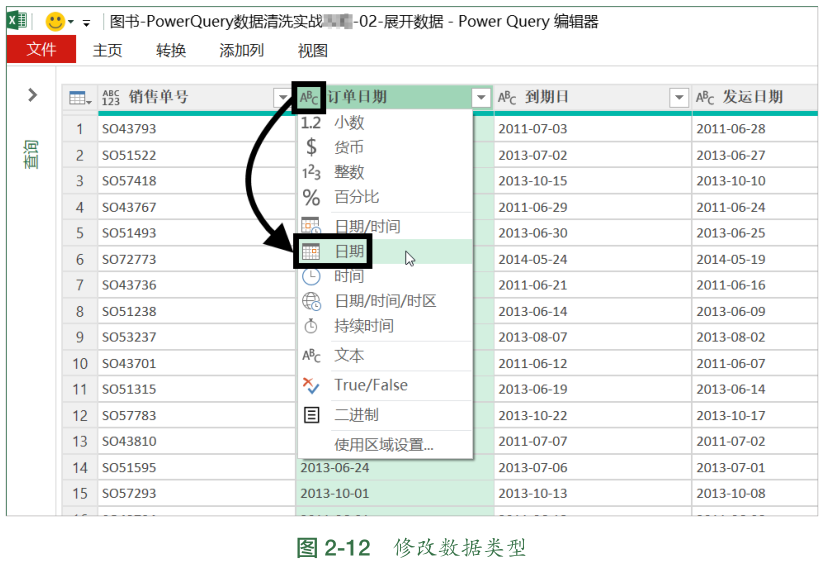828x565 pixels.
Task: Select 发运日期 cell 2013-07-01
Action: (755, 467)
